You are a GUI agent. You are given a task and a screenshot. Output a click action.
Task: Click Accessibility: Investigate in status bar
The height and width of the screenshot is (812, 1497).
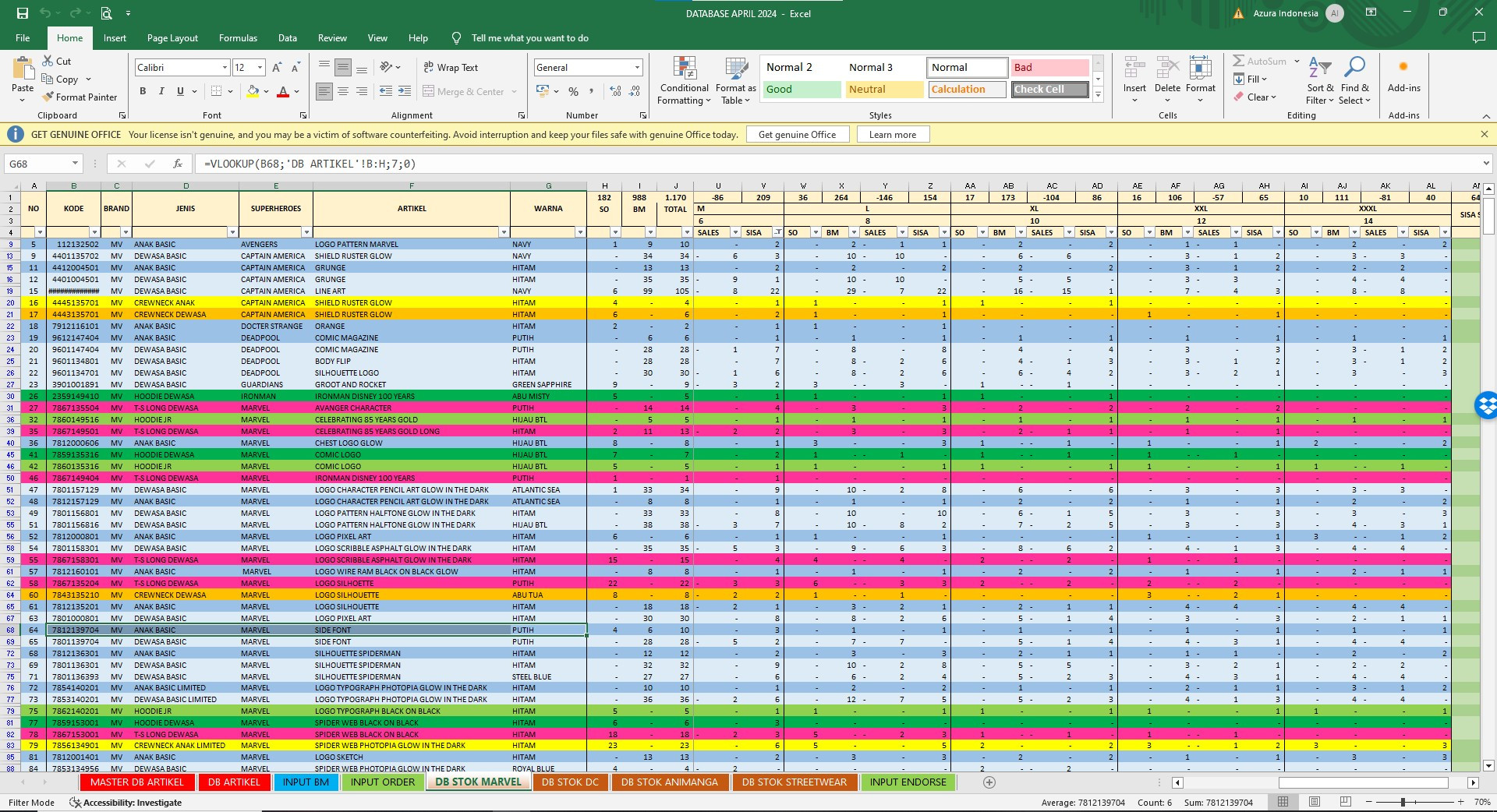coord(126,803)
